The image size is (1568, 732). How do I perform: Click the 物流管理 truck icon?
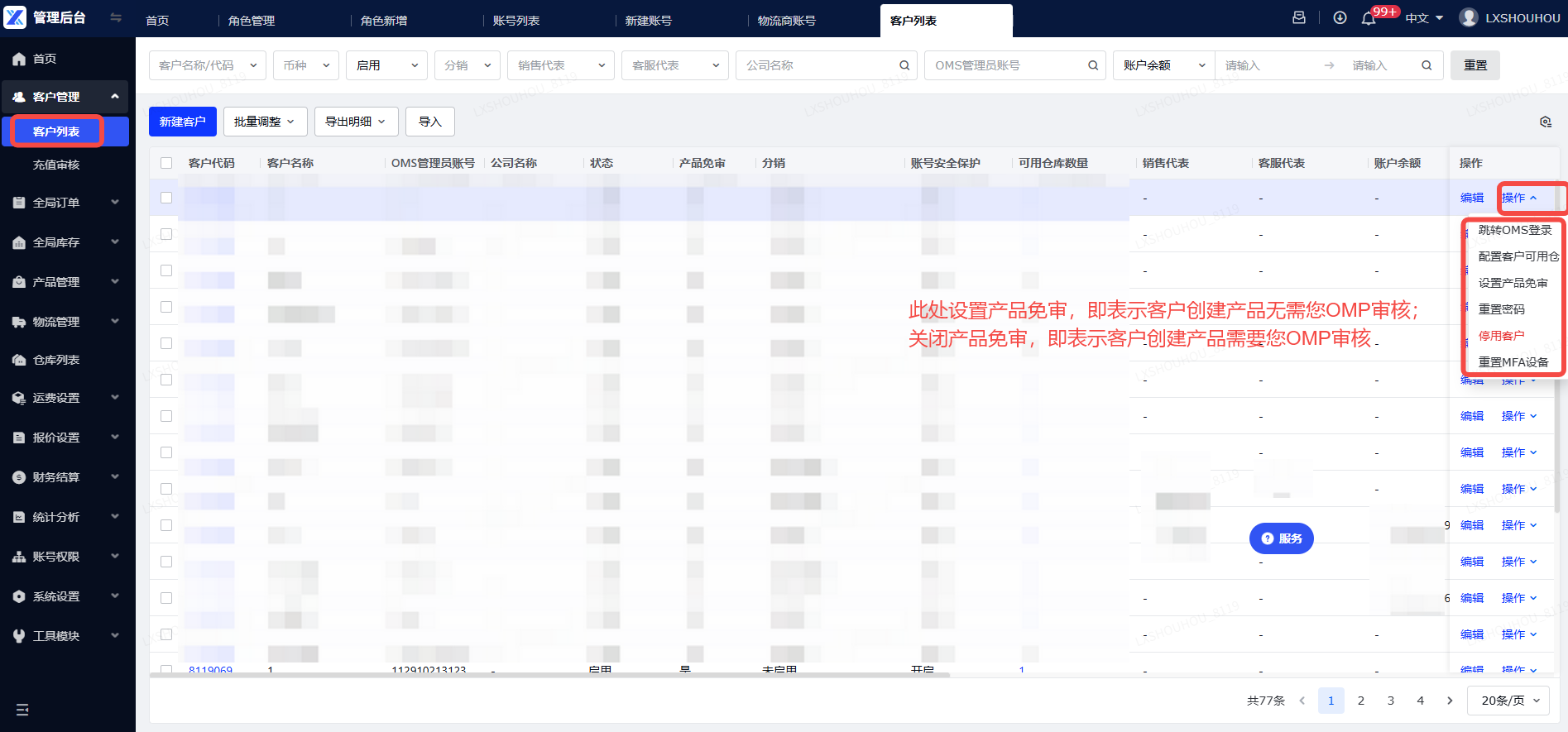click(19, 322)
